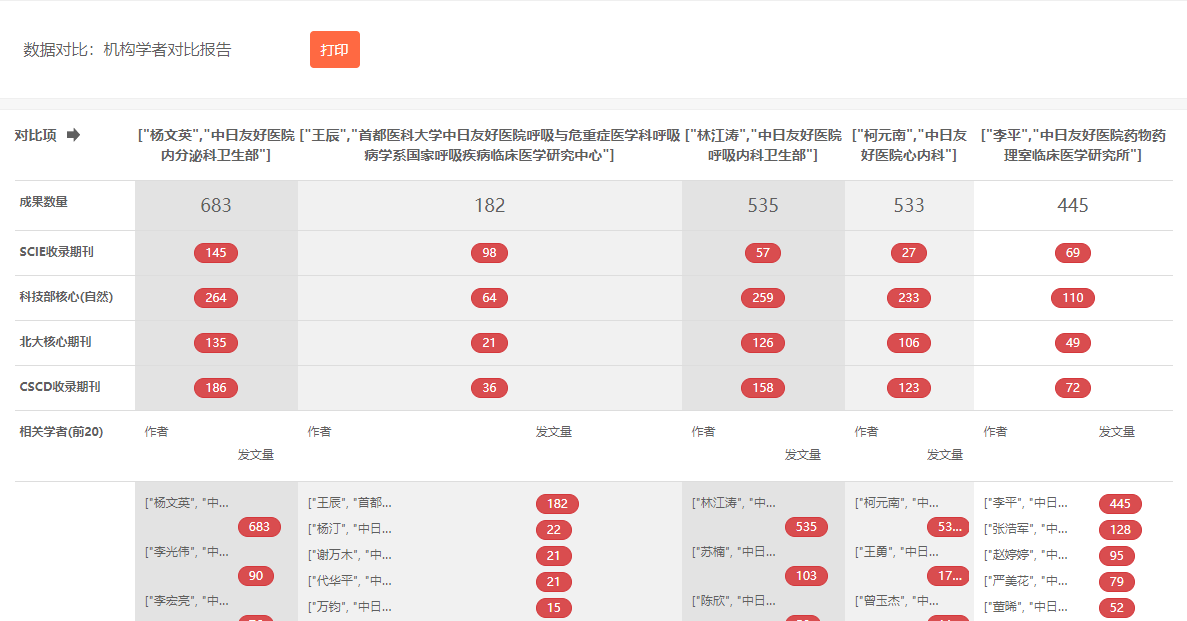This screenshot has height=621, width=1187.
Task: Select the CSCD收录期刊 badge showing 72
Action: (x=1073, y=388)
